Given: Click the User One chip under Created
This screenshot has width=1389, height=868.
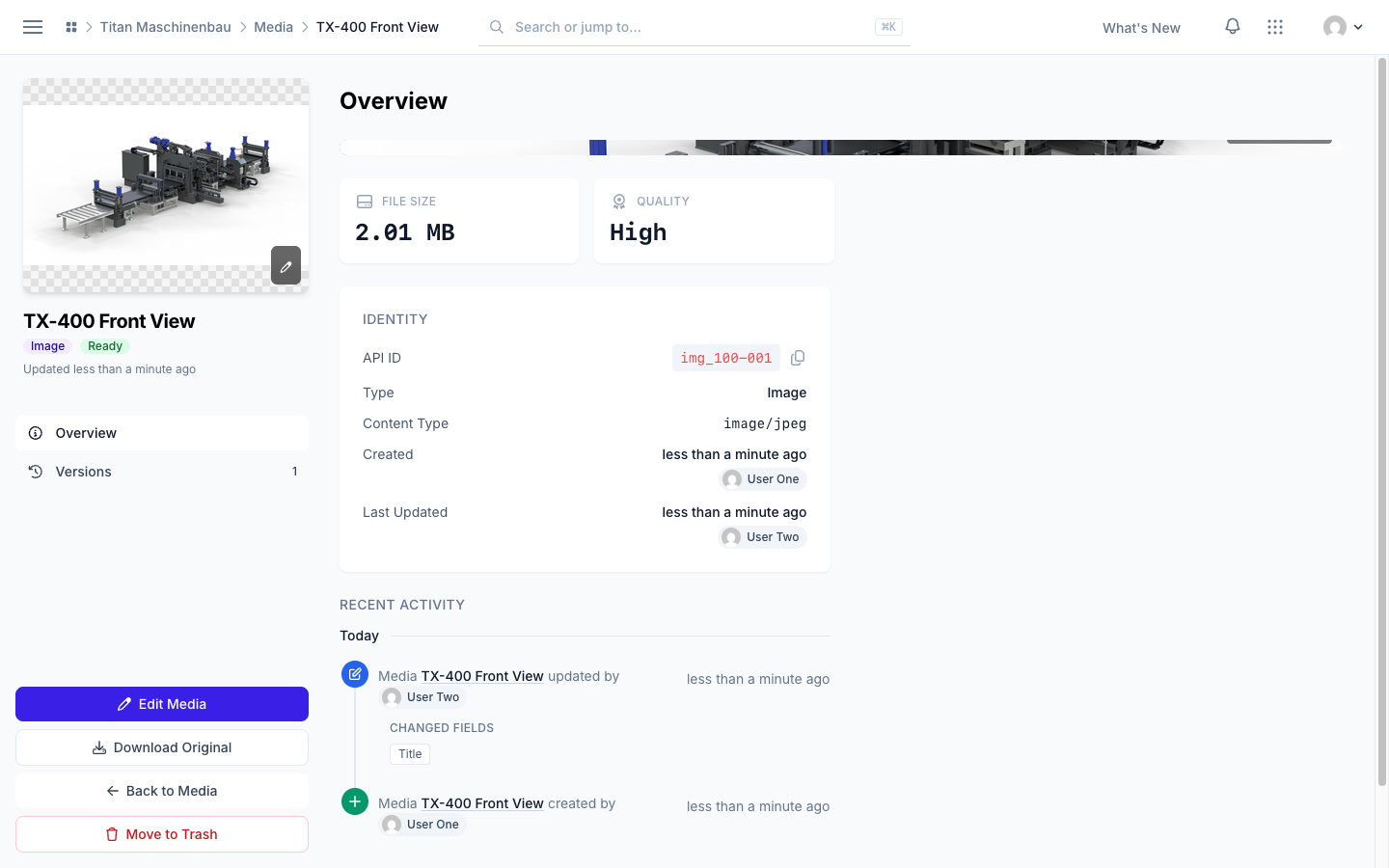Looking at the screenshot, I should 763,479.
